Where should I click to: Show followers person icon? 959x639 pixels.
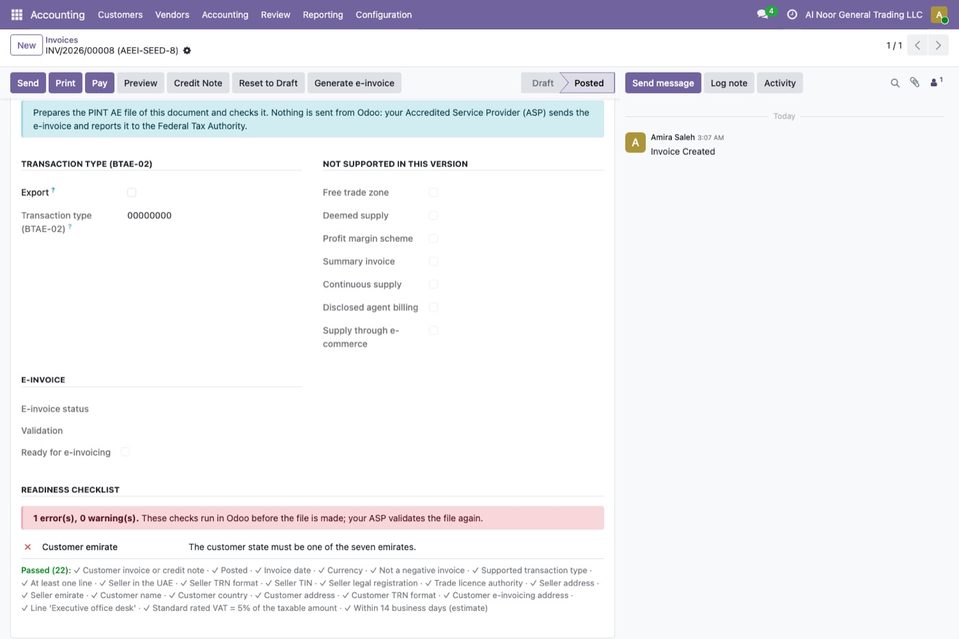tap(936, 82)
